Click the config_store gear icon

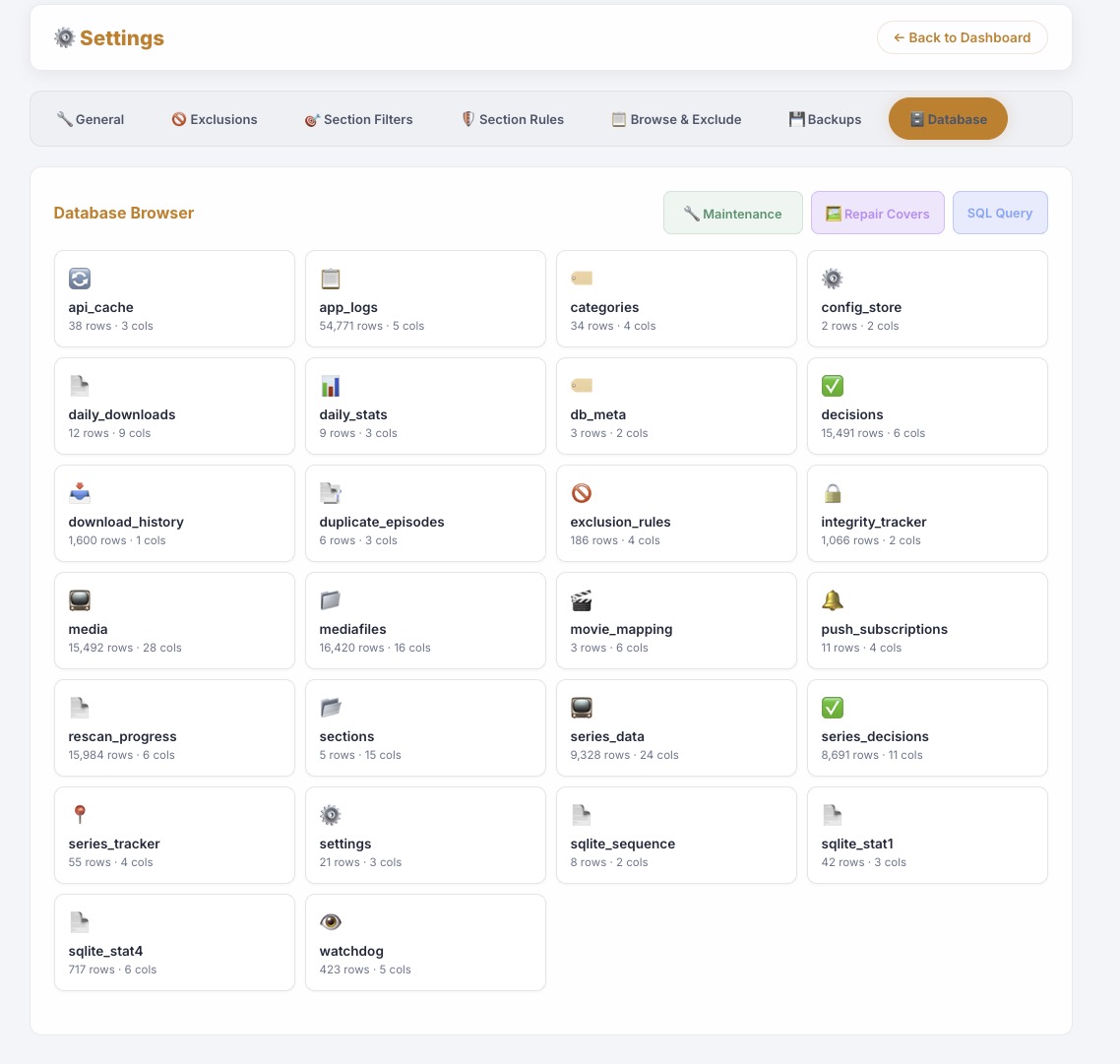coord(833,278)
